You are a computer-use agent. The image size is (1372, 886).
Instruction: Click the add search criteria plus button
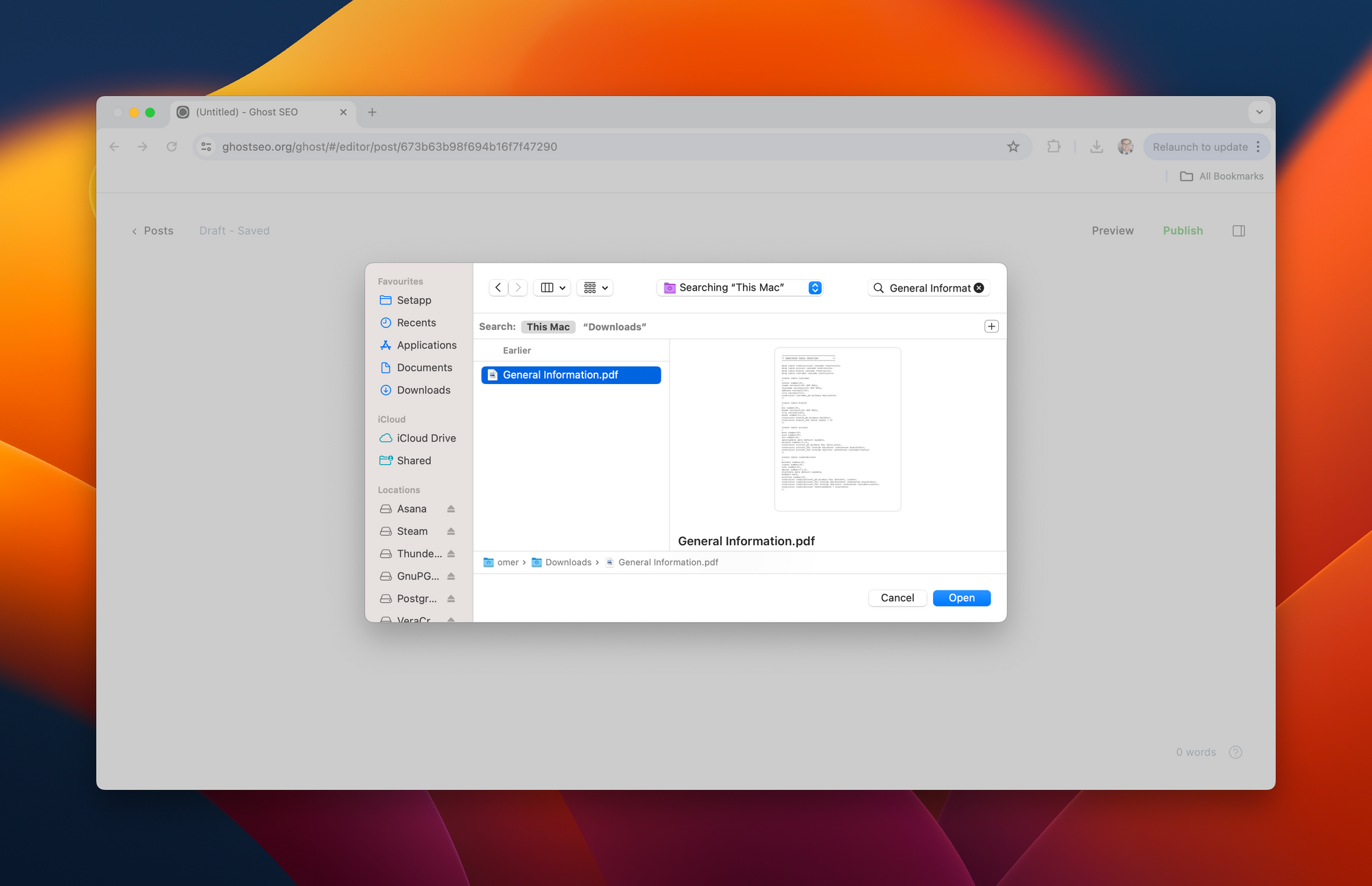coord(991,326)
